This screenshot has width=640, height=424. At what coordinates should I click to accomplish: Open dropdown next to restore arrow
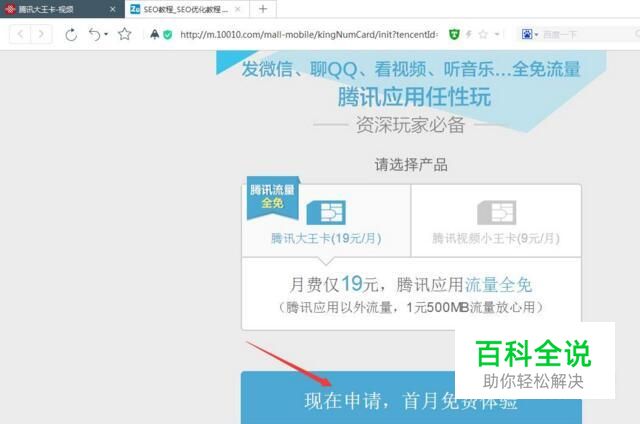pyautogui.click(x=106, y=34)
